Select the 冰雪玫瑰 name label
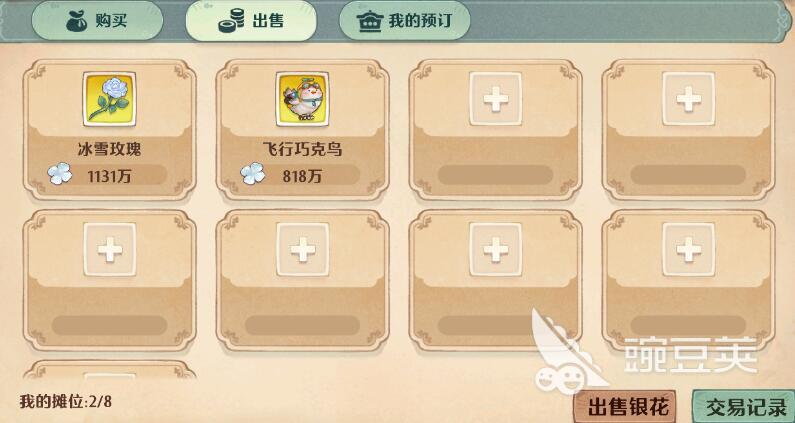The image size is (795, 423). 110,149
